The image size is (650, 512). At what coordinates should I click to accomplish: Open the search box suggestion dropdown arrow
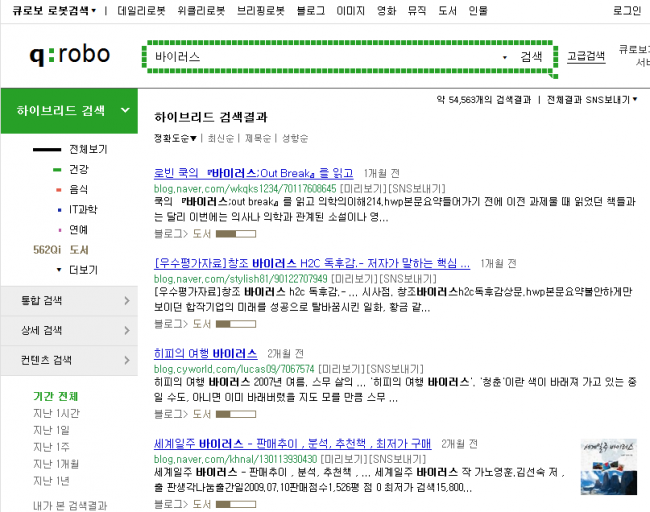(x=505, y=58)
